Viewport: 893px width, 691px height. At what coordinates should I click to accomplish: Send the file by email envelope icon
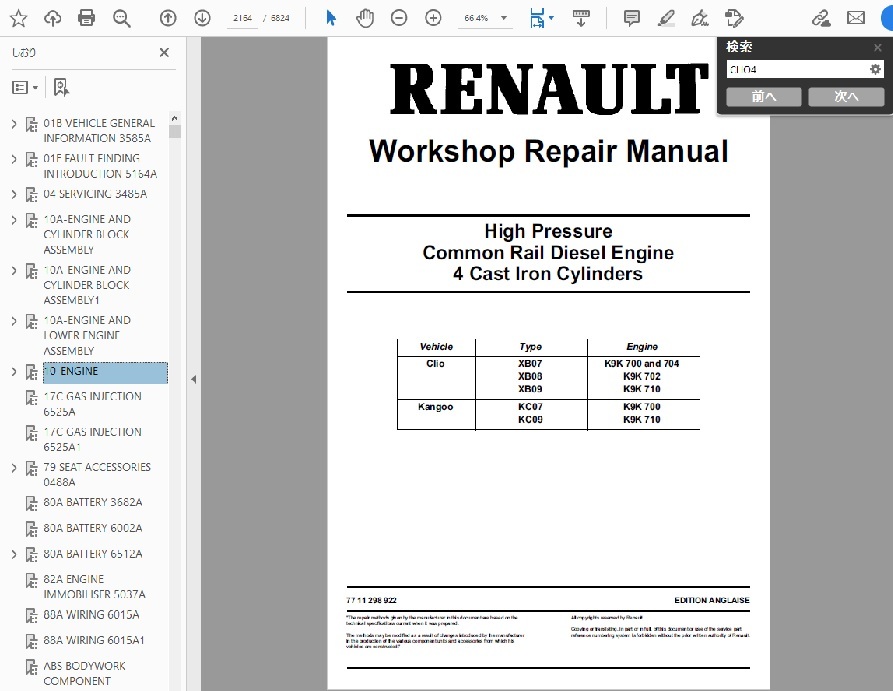855,18
